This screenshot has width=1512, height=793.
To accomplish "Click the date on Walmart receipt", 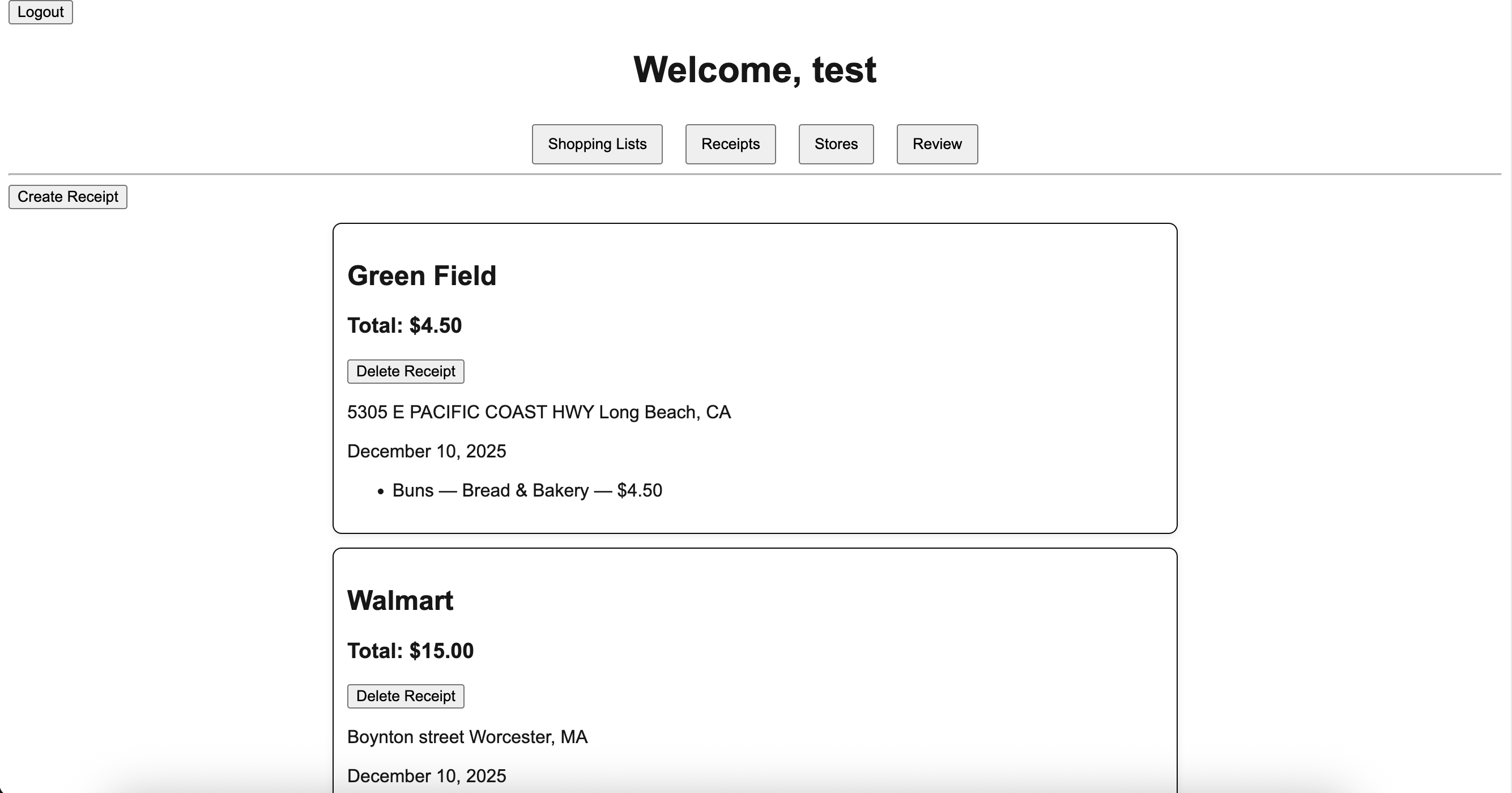I will (426, 776).
